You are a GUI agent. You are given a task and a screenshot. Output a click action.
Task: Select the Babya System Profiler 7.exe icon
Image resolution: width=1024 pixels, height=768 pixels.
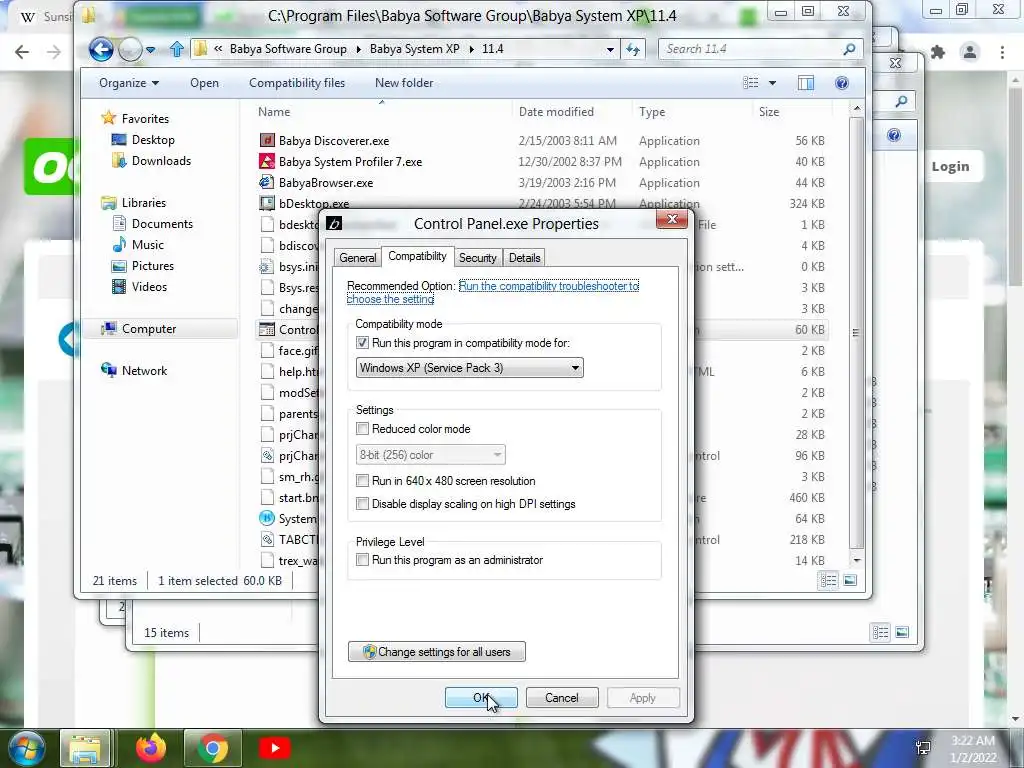[266, 161]
